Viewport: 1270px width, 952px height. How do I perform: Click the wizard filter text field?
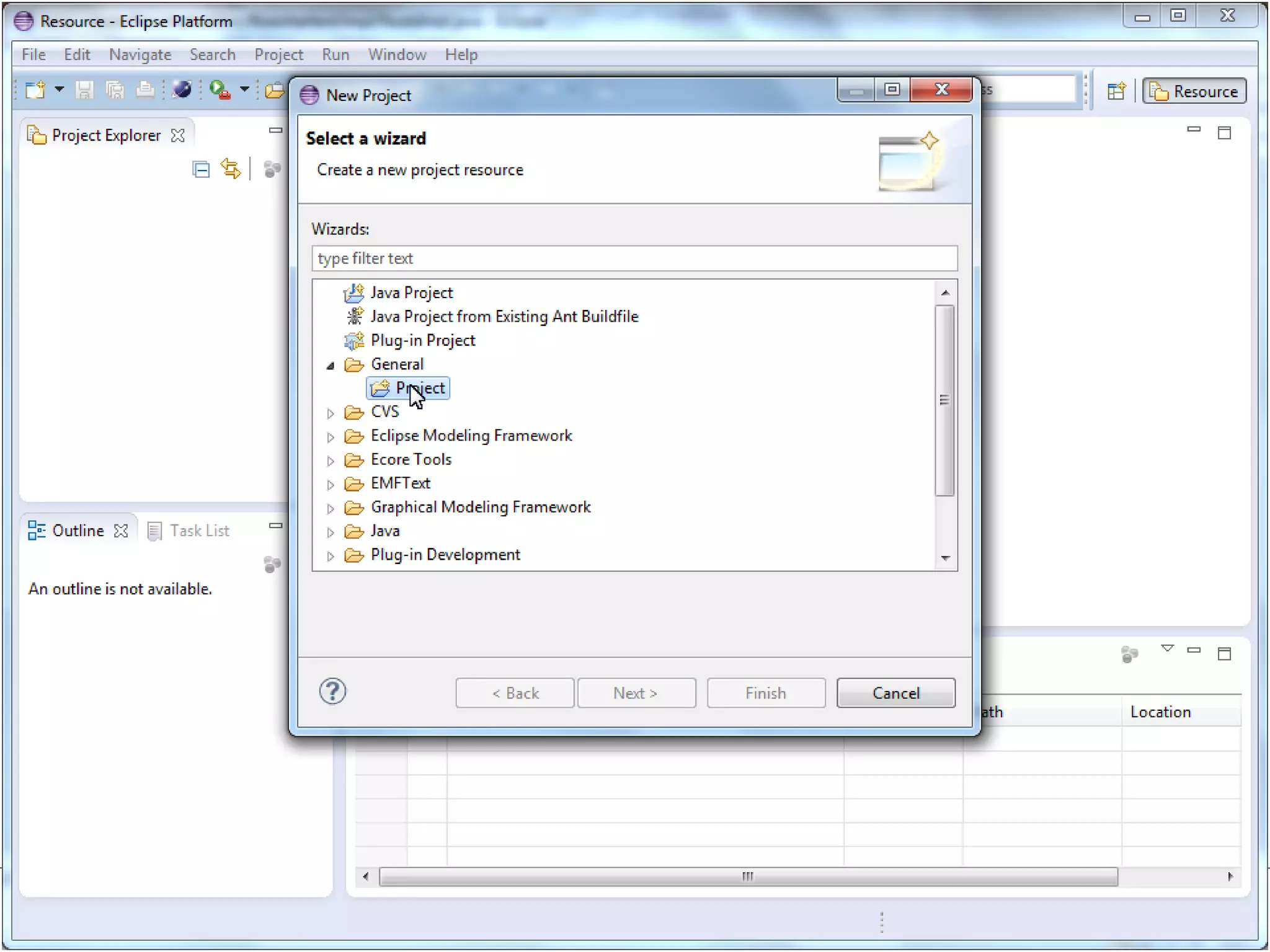(634, 258)
